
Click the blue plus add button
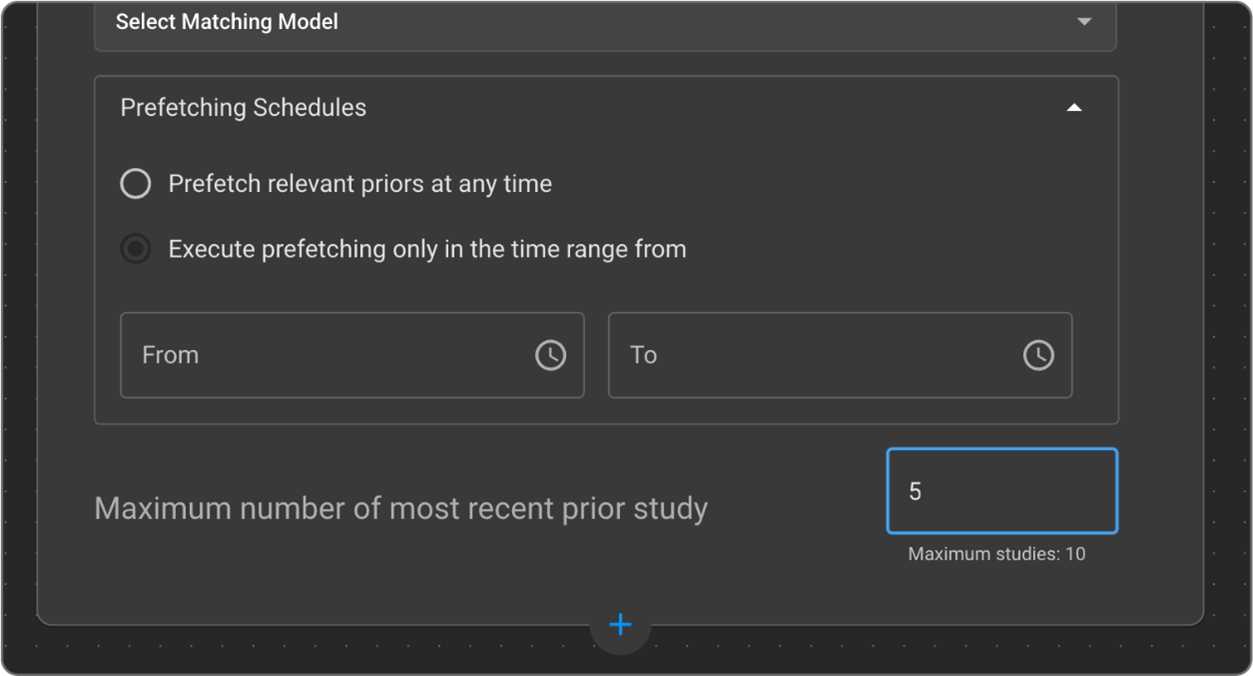point(620,625)
